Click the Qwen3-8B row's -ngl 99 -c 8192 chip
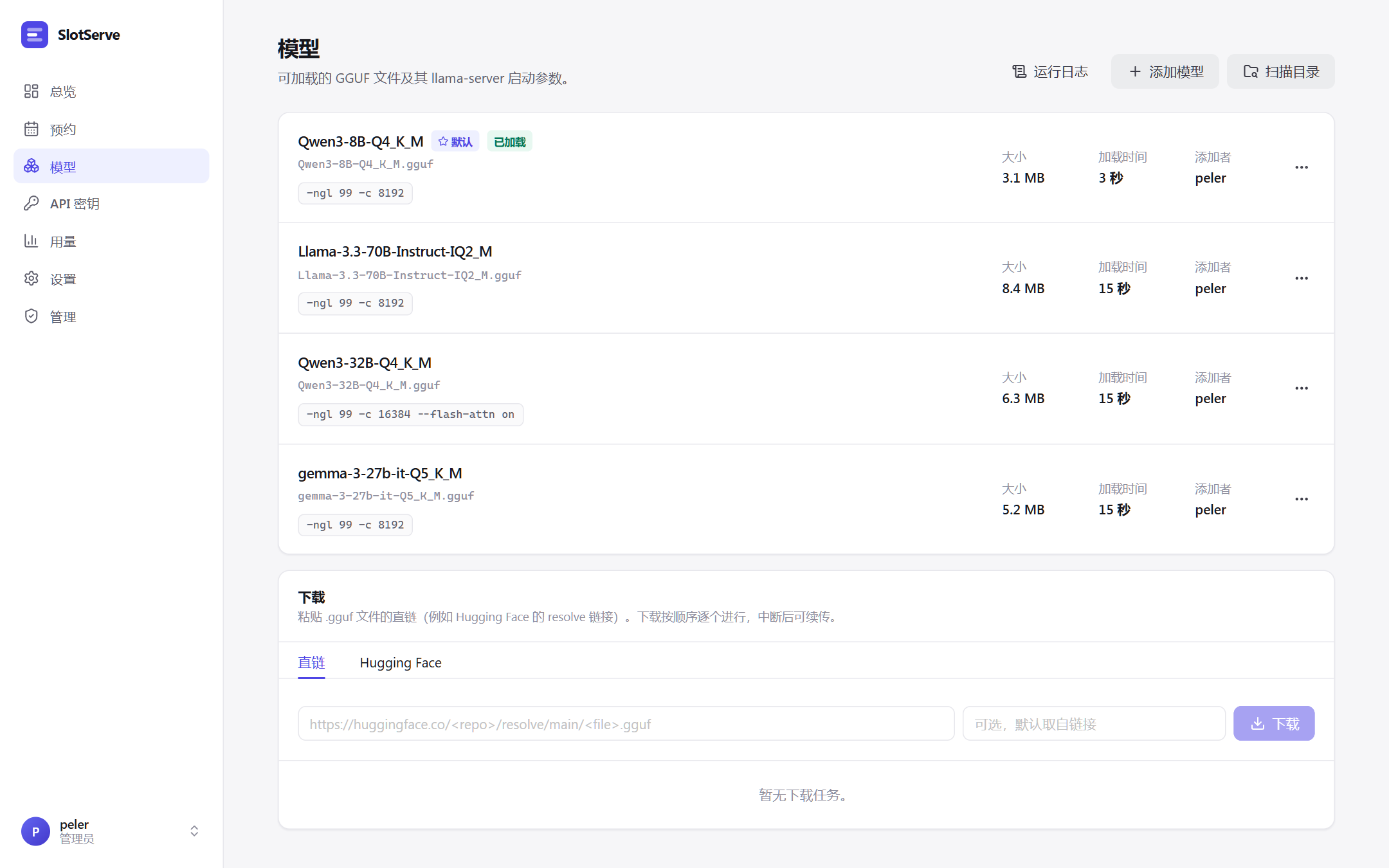1389x868 pixels. [355, 194]
